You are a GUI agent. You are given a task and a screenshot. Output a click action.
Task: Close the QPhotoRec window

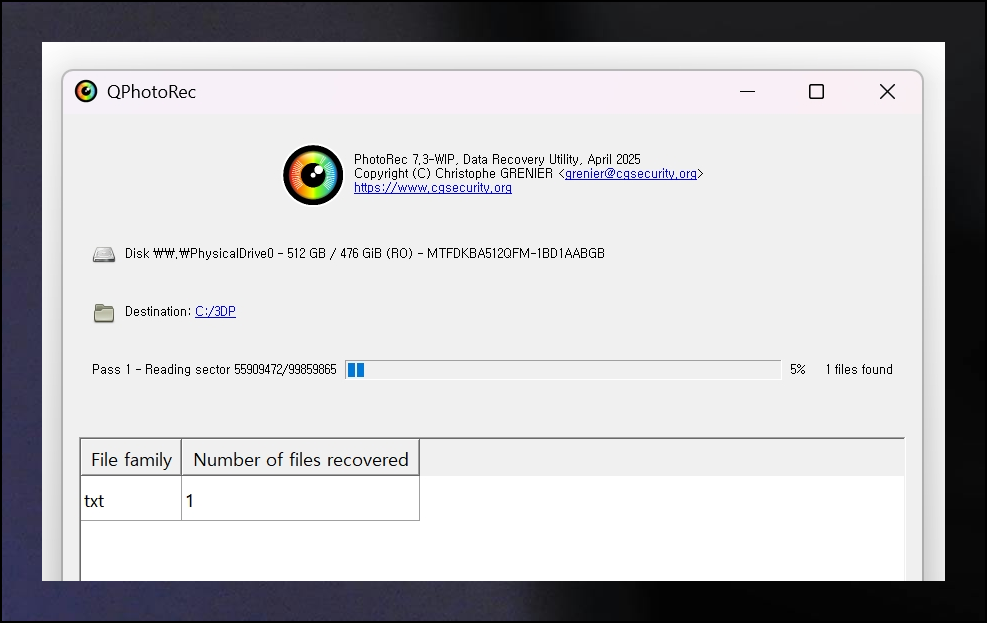coord(887,92)
